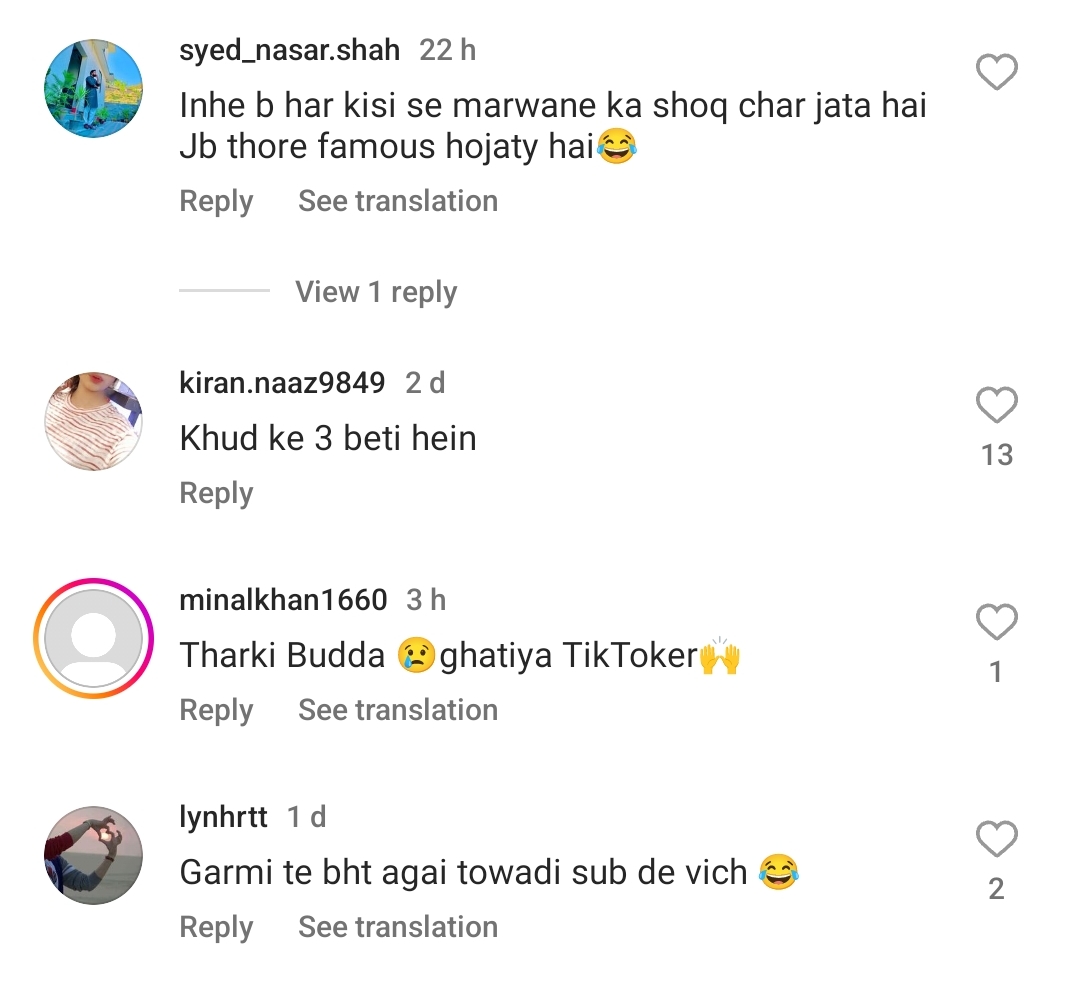The image size is (1080, 983).
Task: Open username minalkhan1660
Action: (x=283, y=600)
